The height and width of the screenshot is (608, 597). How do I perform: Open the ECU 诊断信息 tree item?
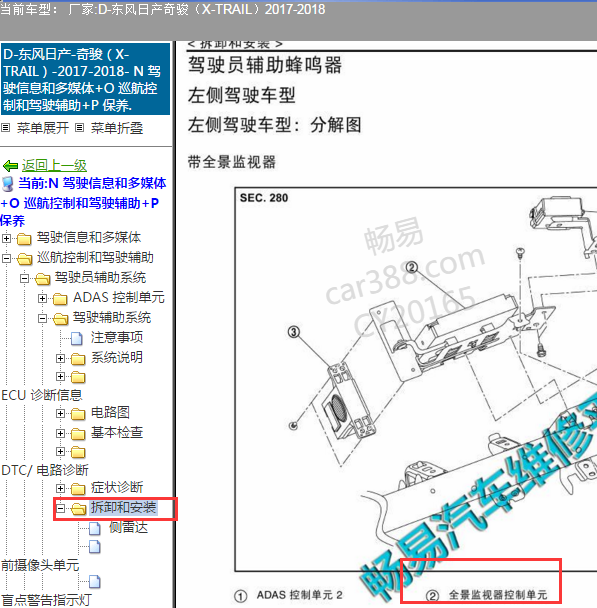coord(42,395)
